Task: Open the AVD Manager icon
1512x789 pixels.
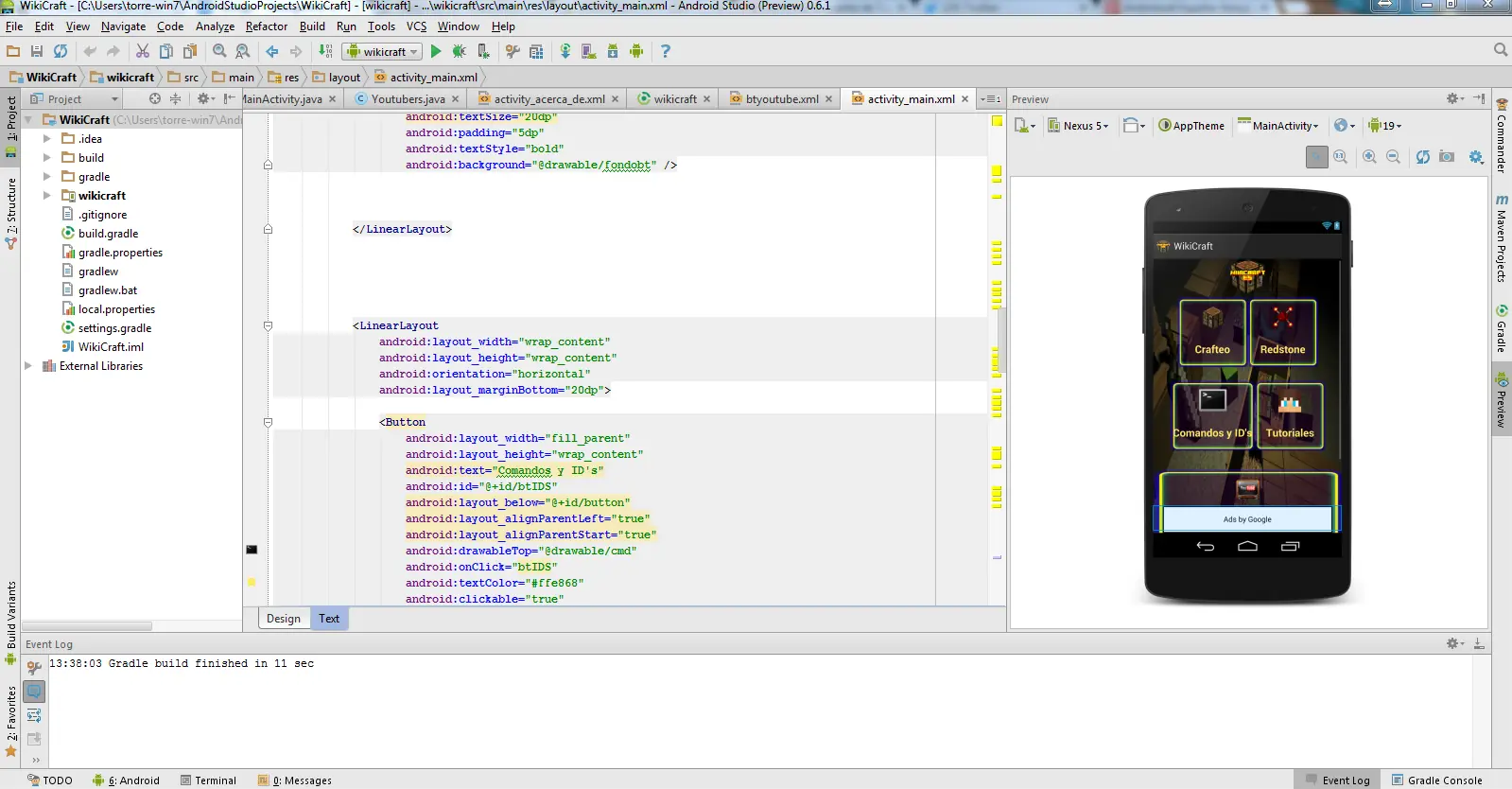Action: 589,51
